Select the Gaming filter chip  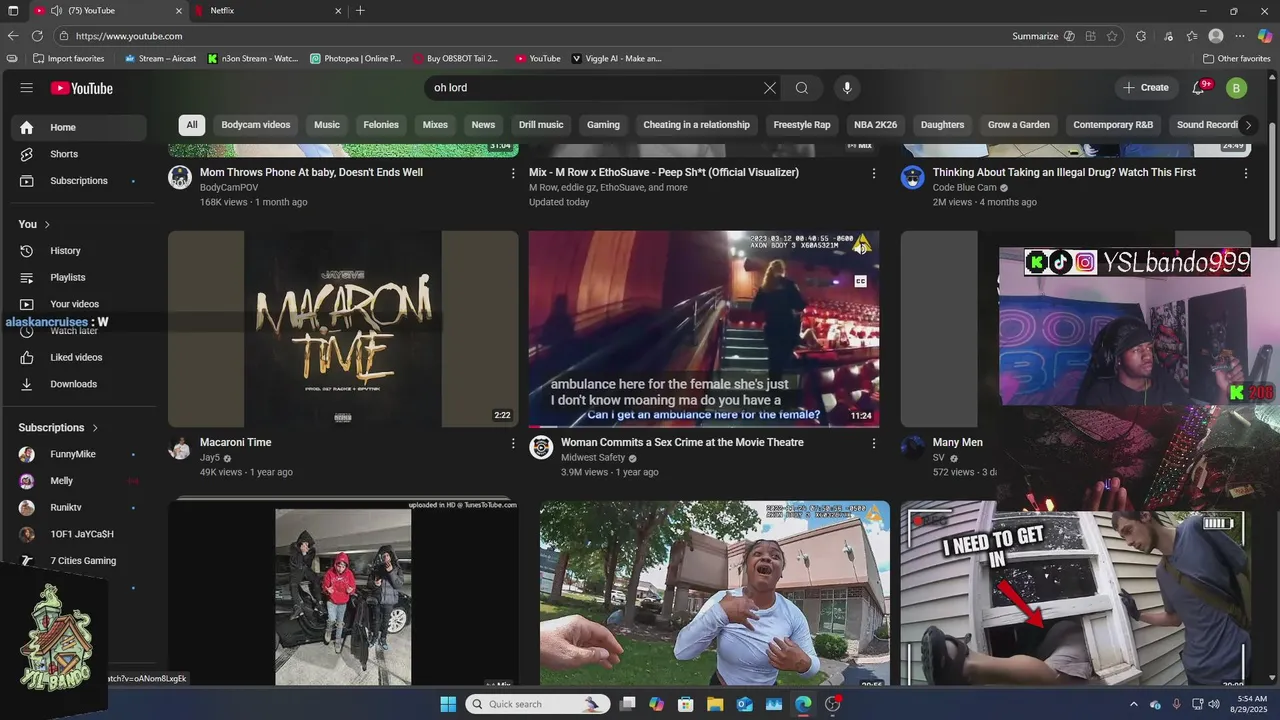click(x=603, y=125)
